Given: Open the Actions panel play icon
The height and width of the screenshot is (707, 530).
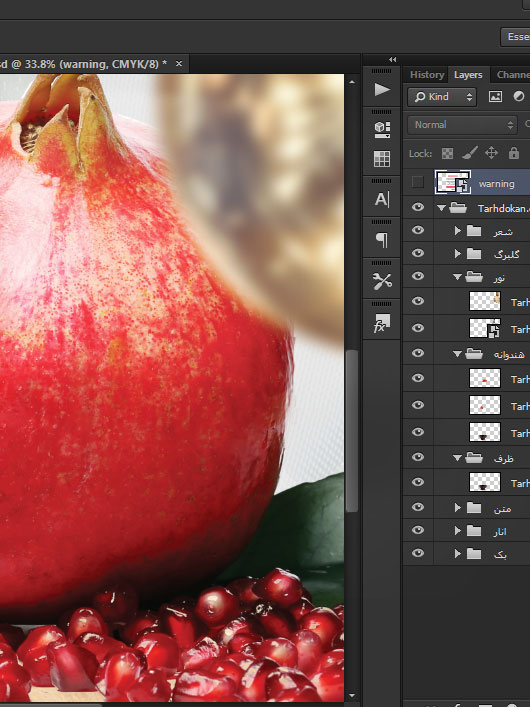Looking at the screenshot, I should click(x=382, y=89).
